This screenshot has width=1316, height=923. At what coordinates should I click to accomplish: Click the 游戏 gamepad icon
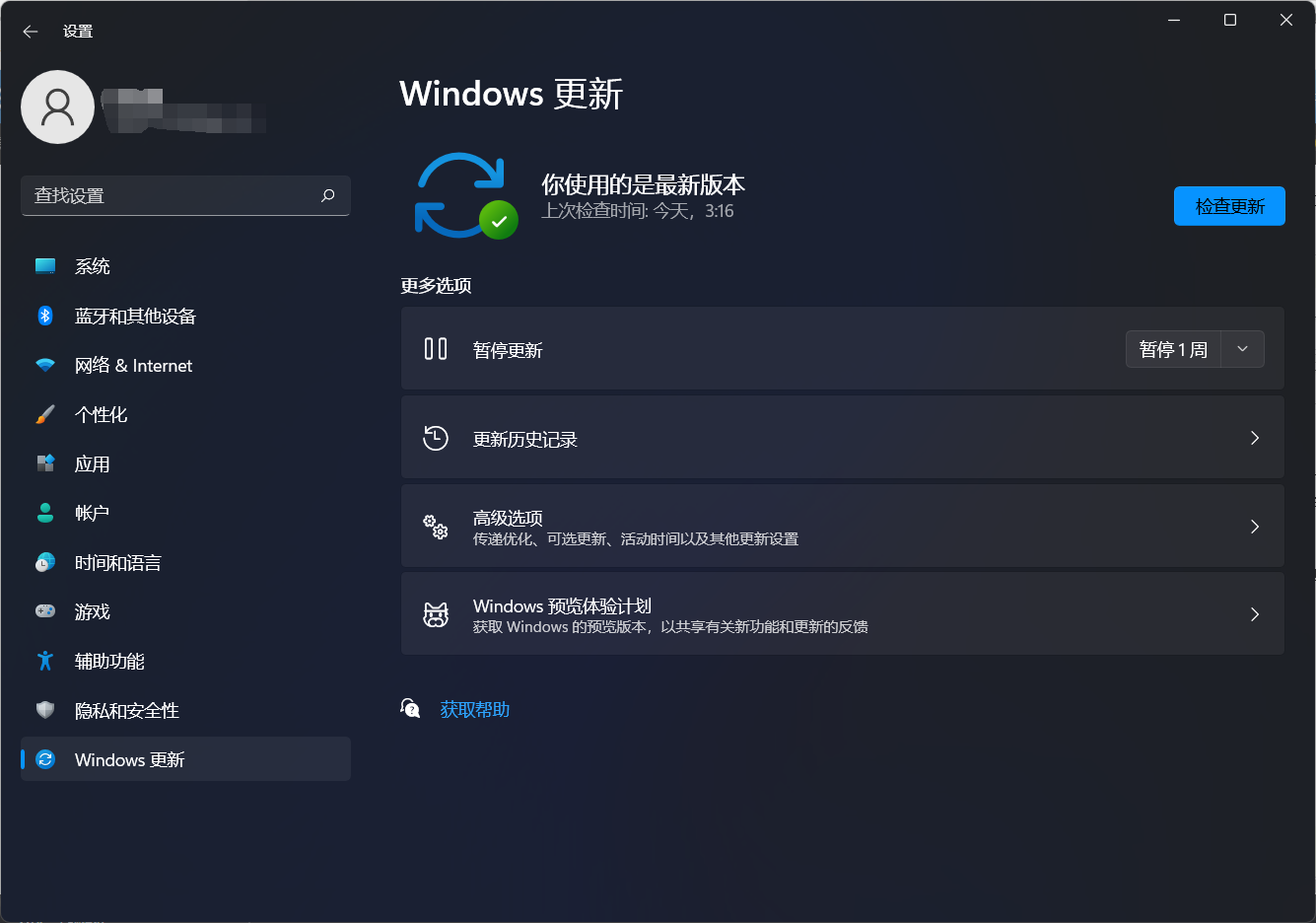coord(45,611)
